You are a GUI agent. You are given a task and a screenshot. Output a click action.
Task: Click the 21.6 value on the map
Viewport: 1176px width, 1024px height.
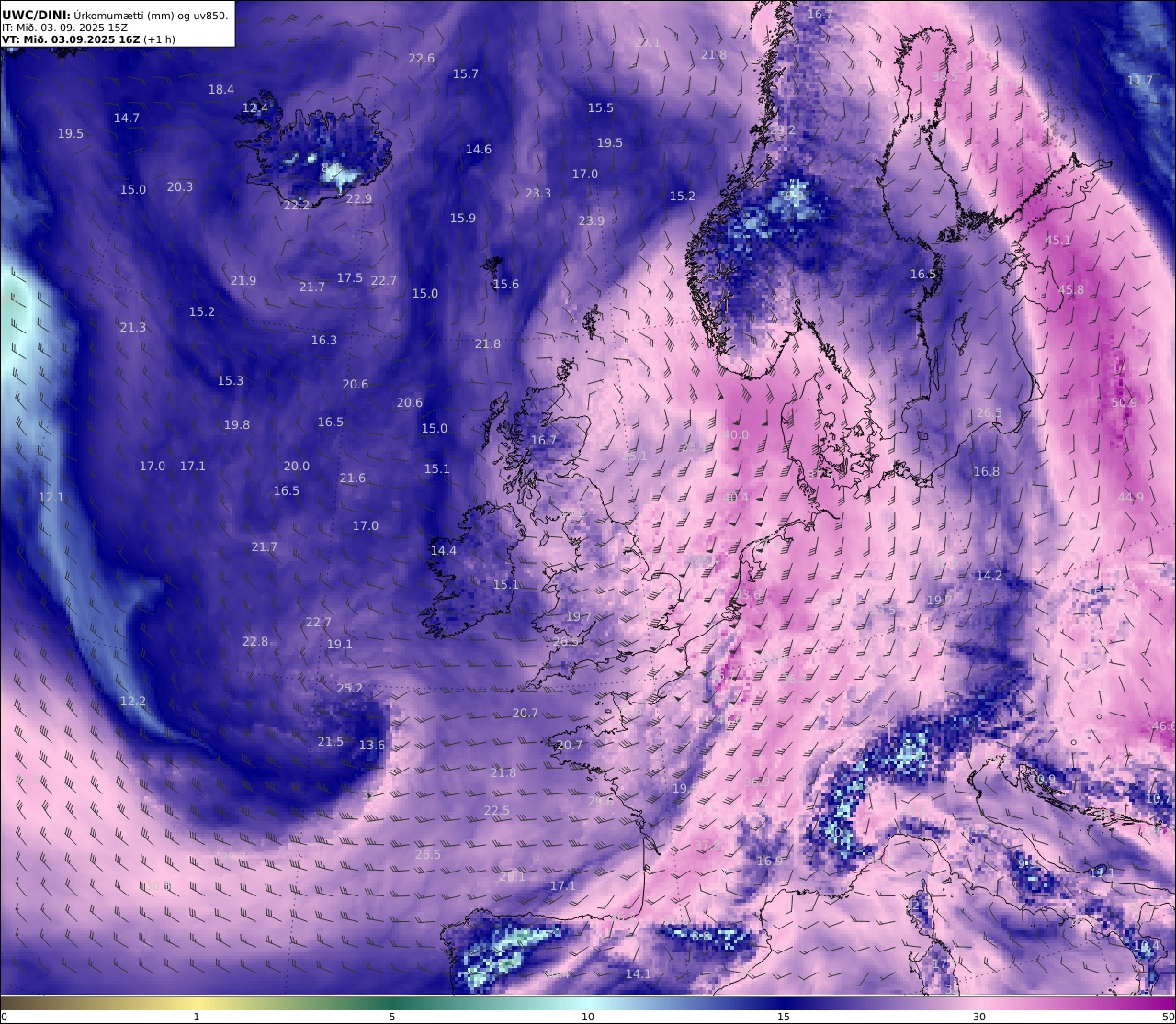[x=353, y=478]
